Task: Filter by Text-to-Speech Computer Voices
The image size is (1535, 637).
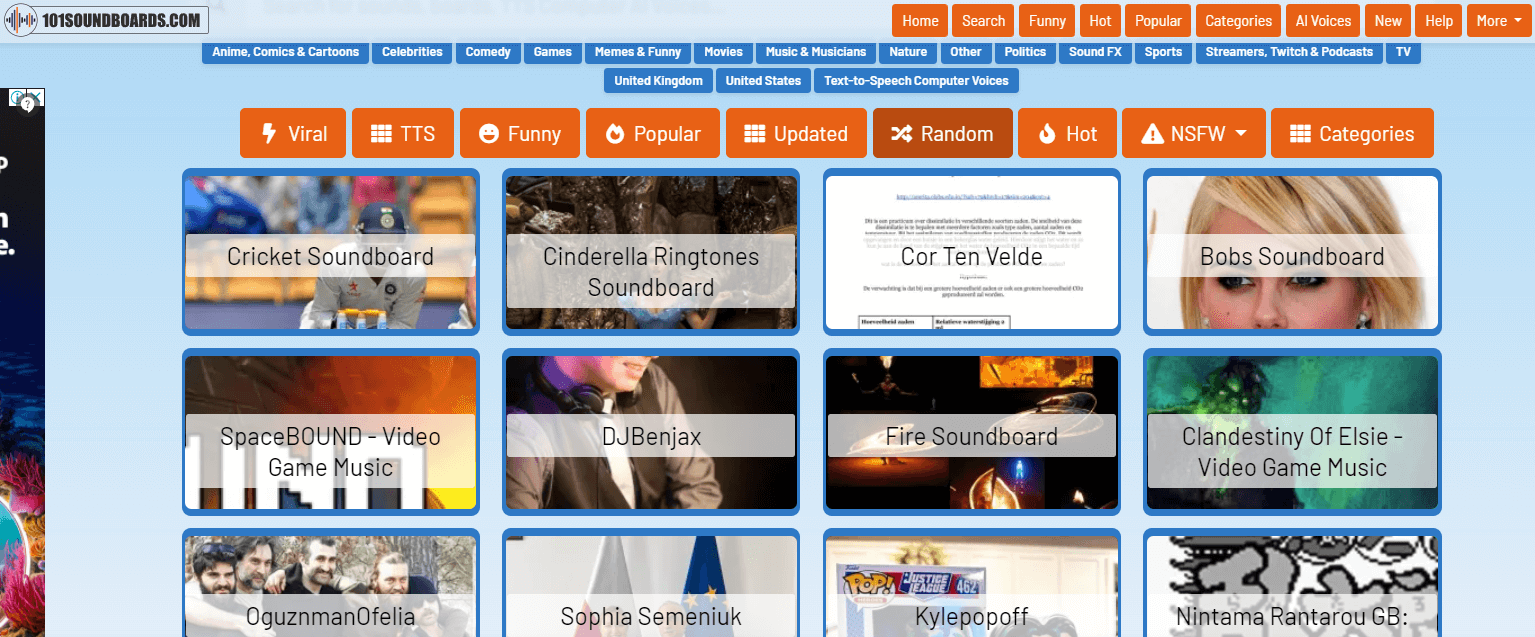Action: tap(917, 81)
